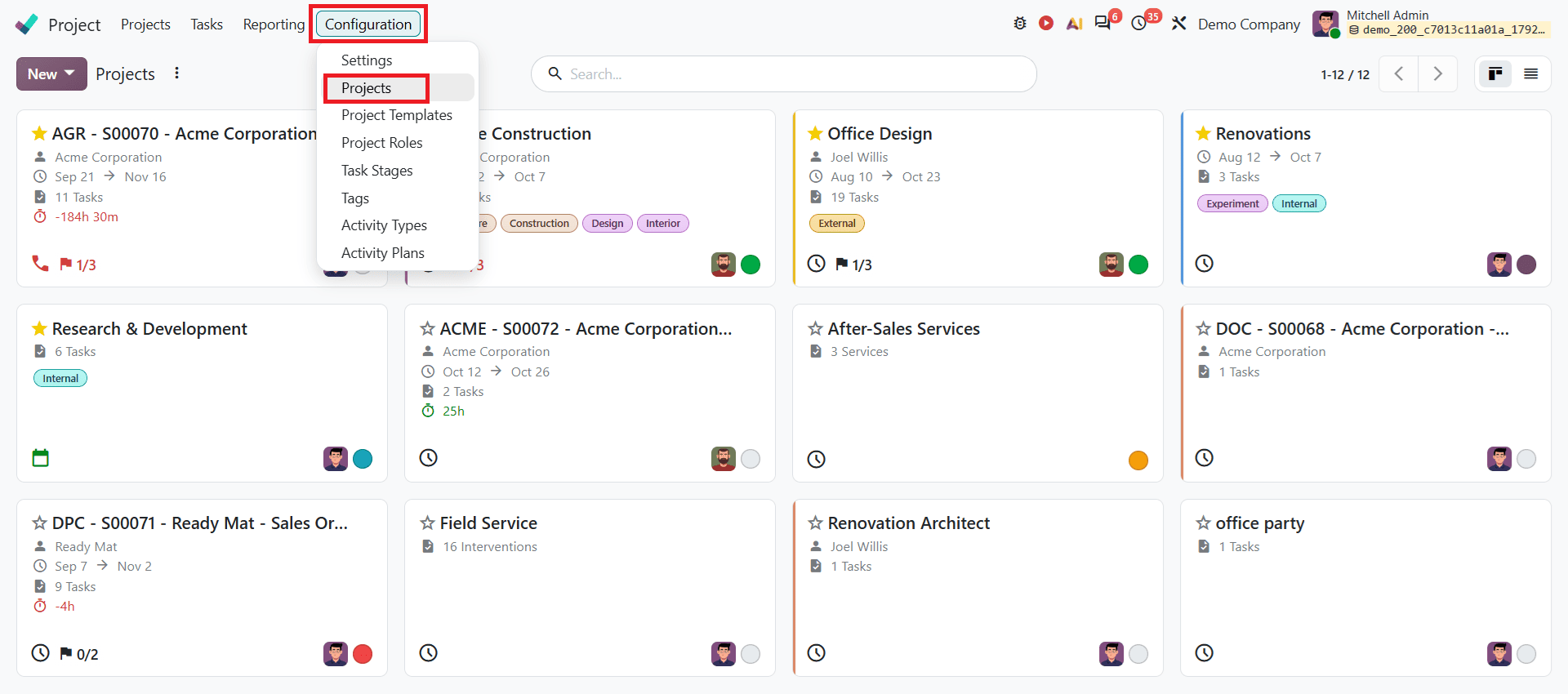The width and height of the screenshot is (1568, 694).
Task: Switch to Kanban view
Action: click(x=1495, y=74)
